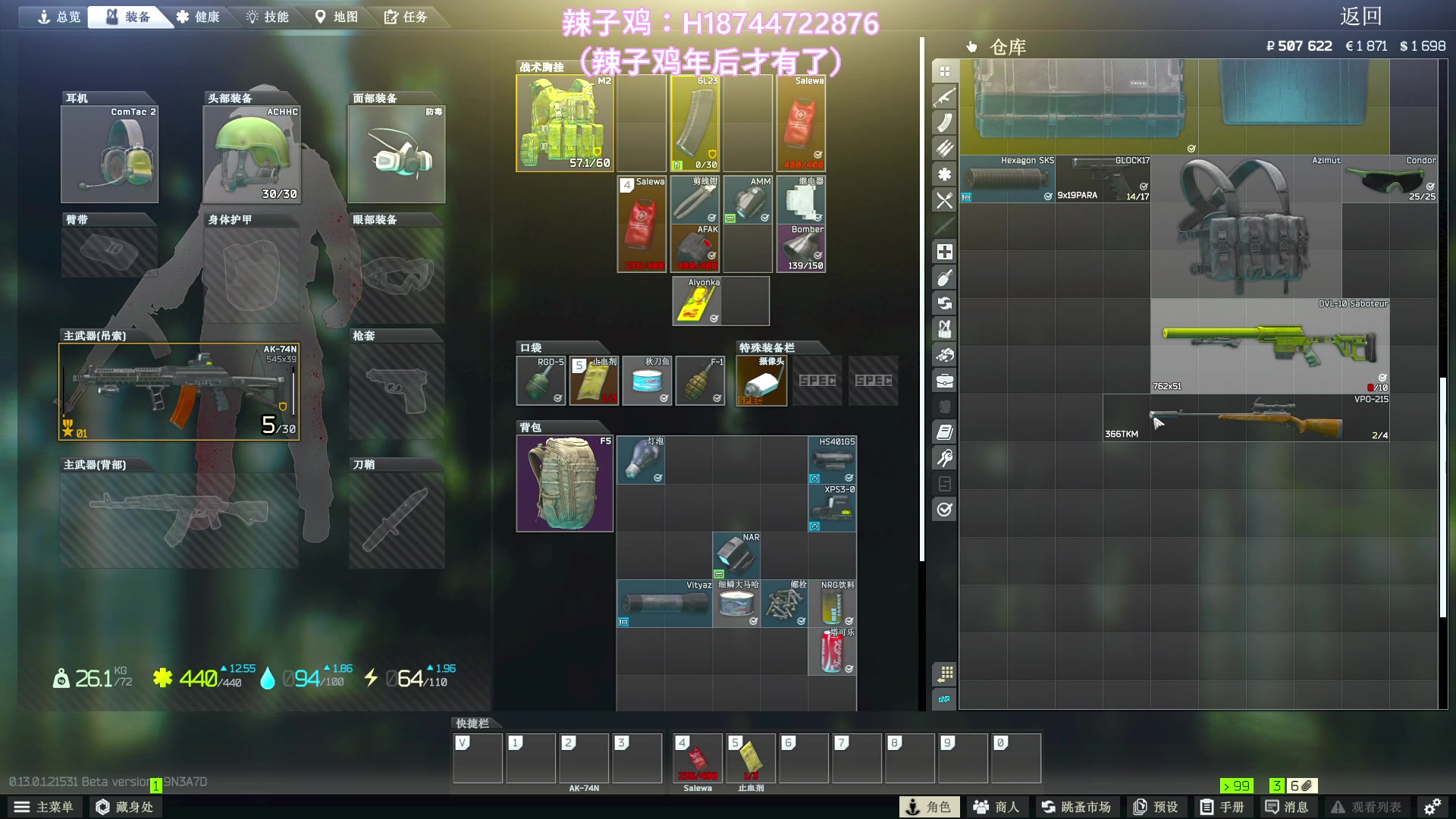Filter stash by ammo (bullets icon)
1456x819 pixels.
pyautogui.click(x=945, y=149)
